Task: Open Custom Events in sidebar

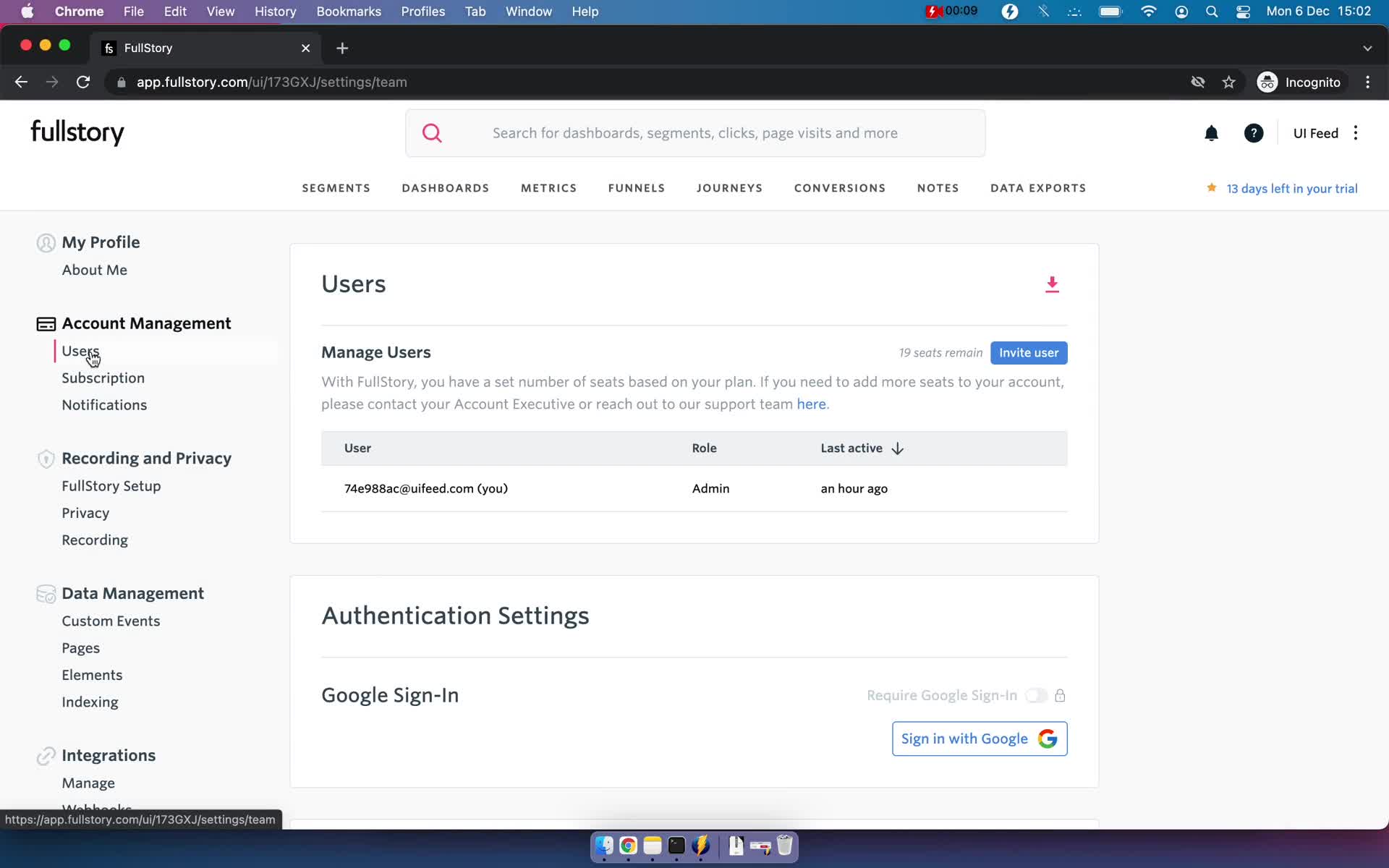Action: click(111, 621)
